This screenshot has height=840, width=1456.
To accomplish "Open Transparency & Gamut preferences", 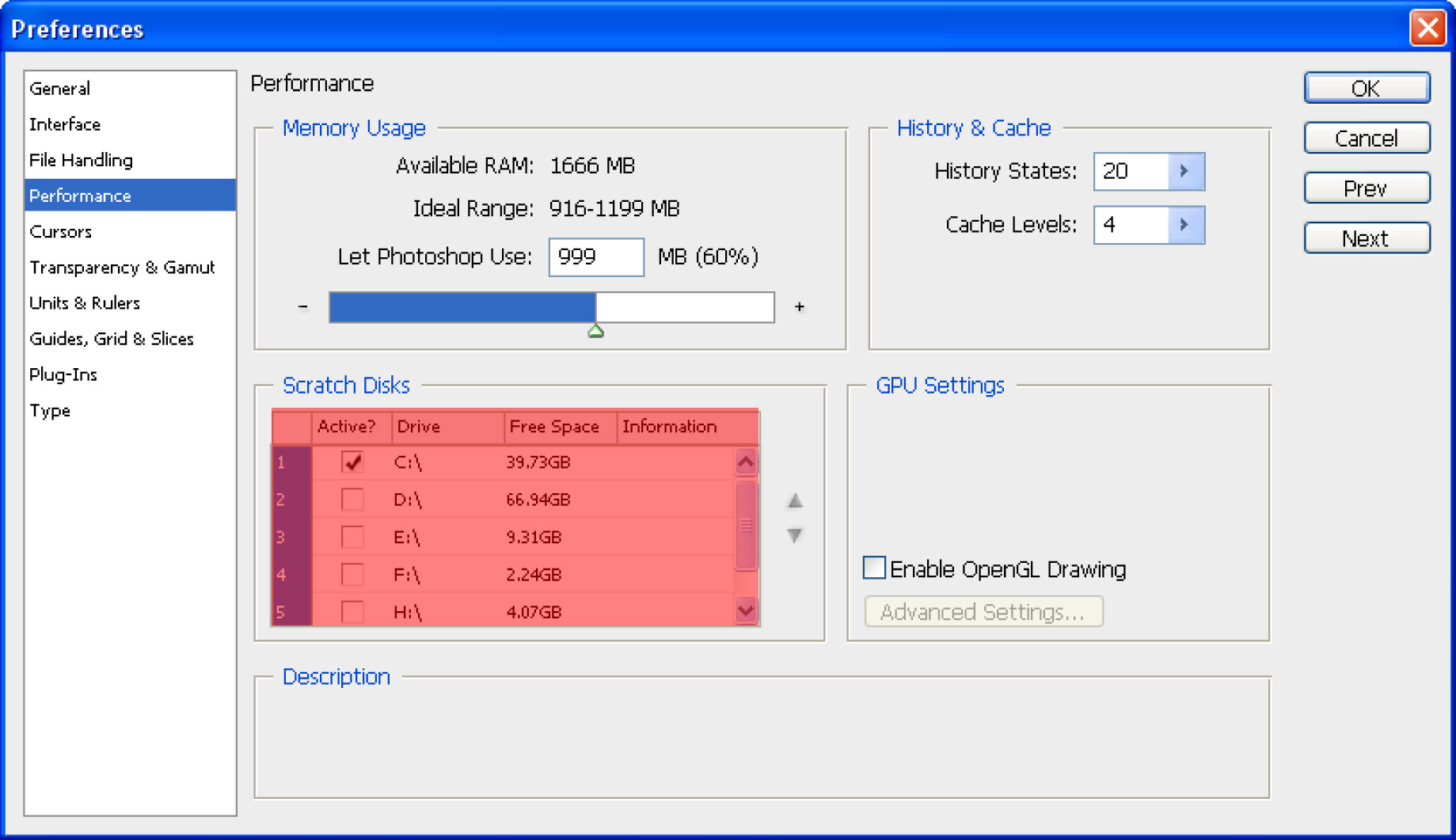I will (130, 268).
